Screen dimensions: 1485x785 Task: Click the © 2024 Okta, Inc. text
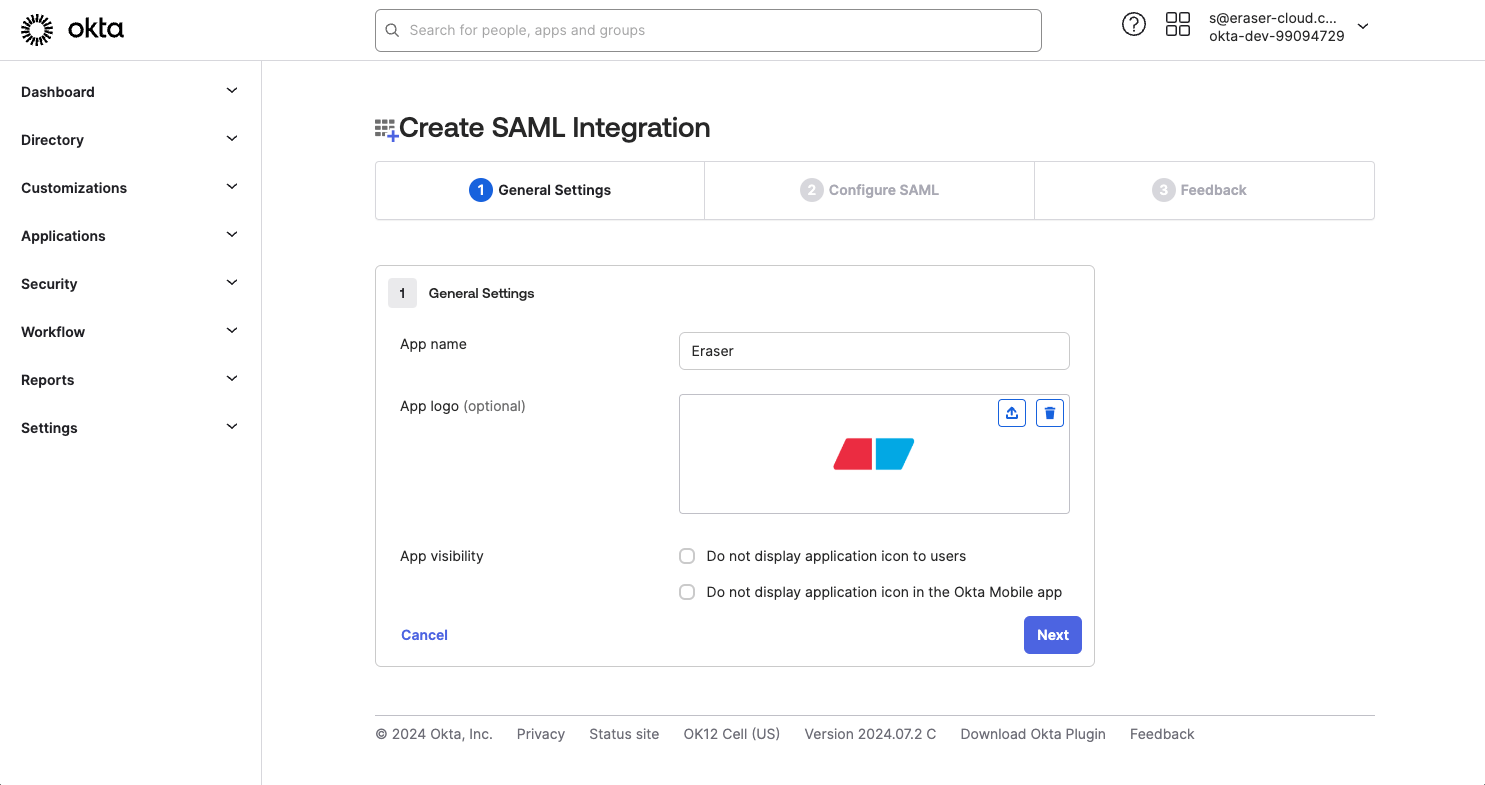coord(434,734)
